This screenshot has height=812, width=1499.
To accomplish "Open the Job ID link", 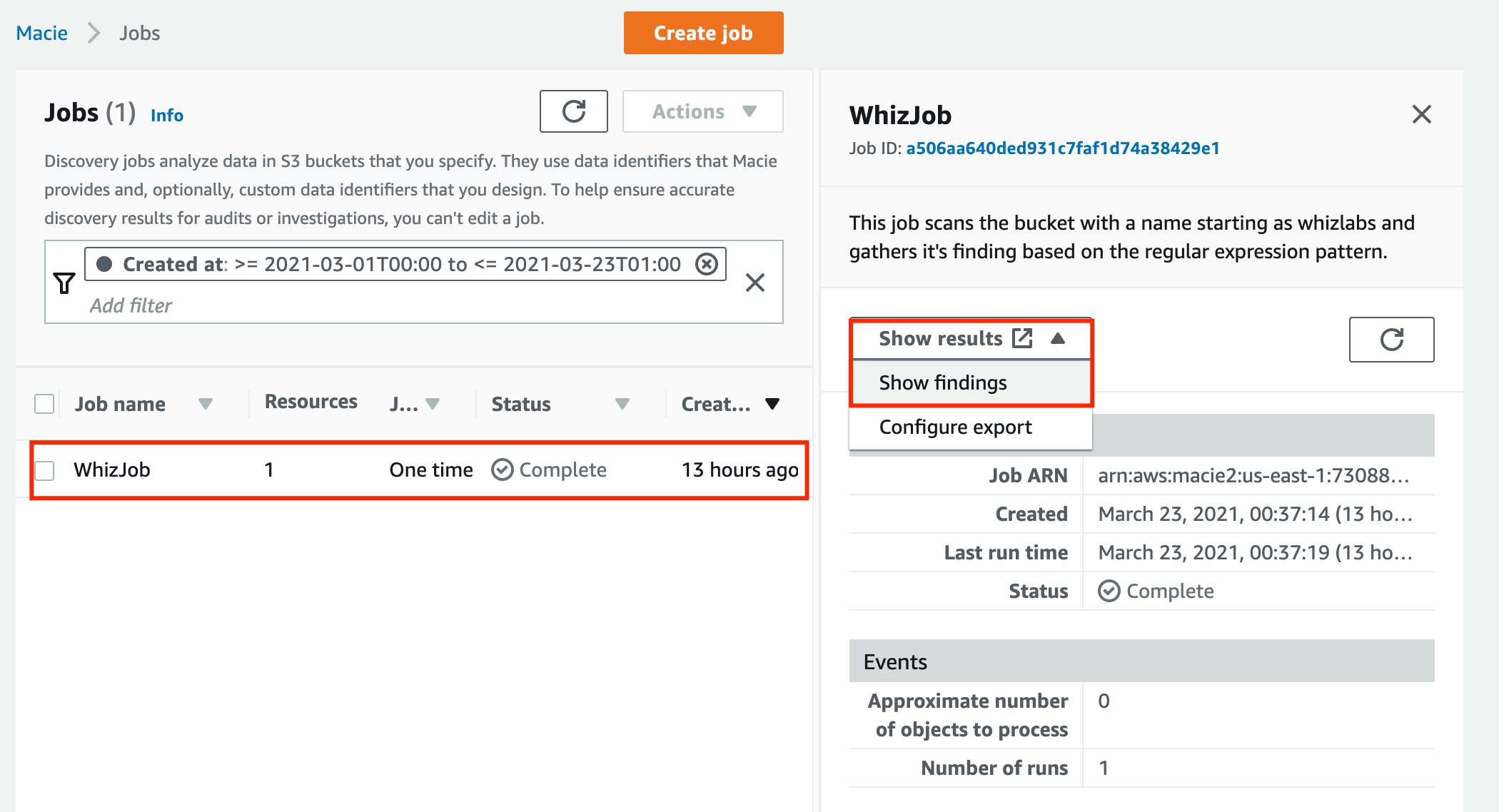I will point(1062,148).
